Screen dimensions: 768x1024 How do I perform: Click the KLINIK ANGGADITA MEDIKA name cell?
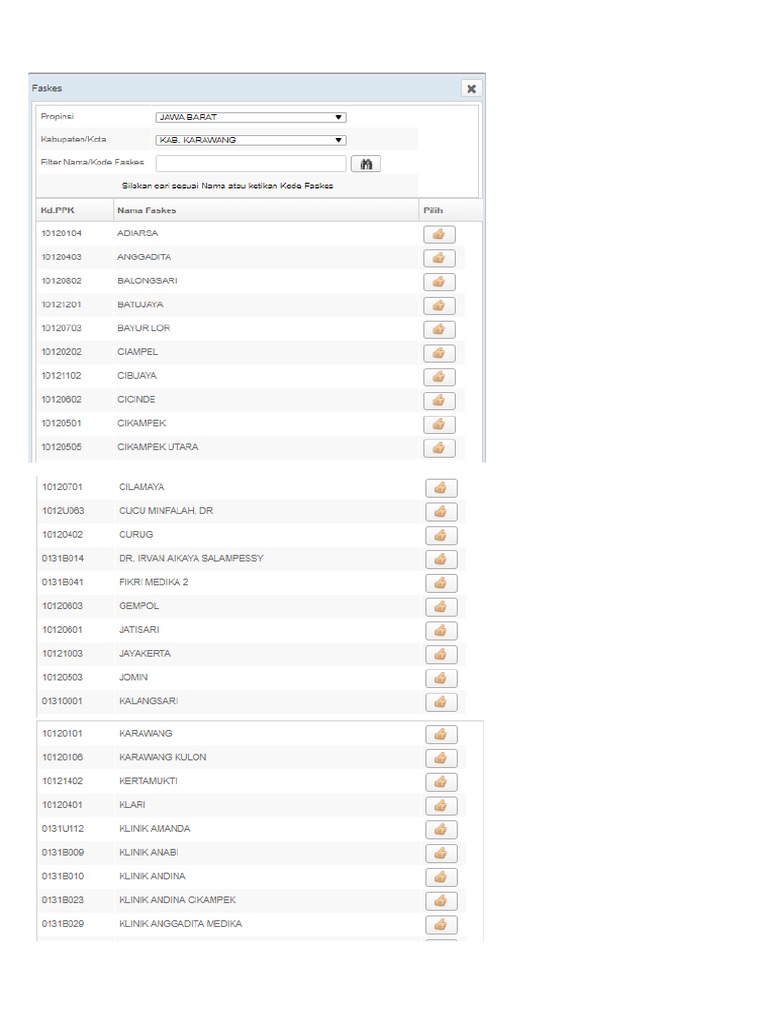click(180, 923)
